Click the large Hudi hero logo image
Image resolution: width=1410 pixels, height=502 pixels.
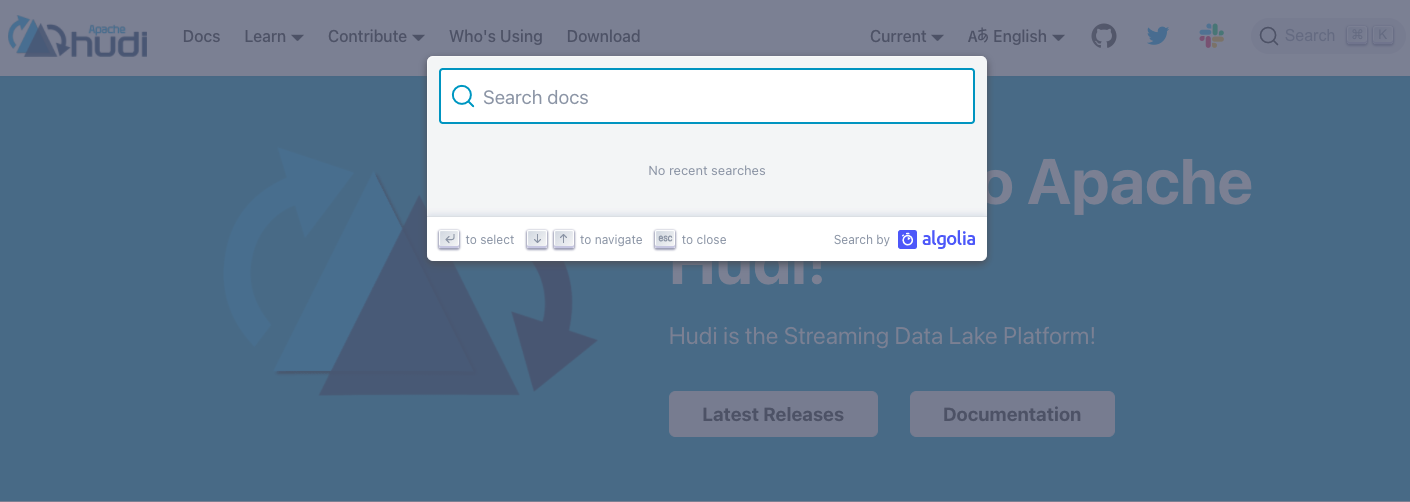[410, 270]
